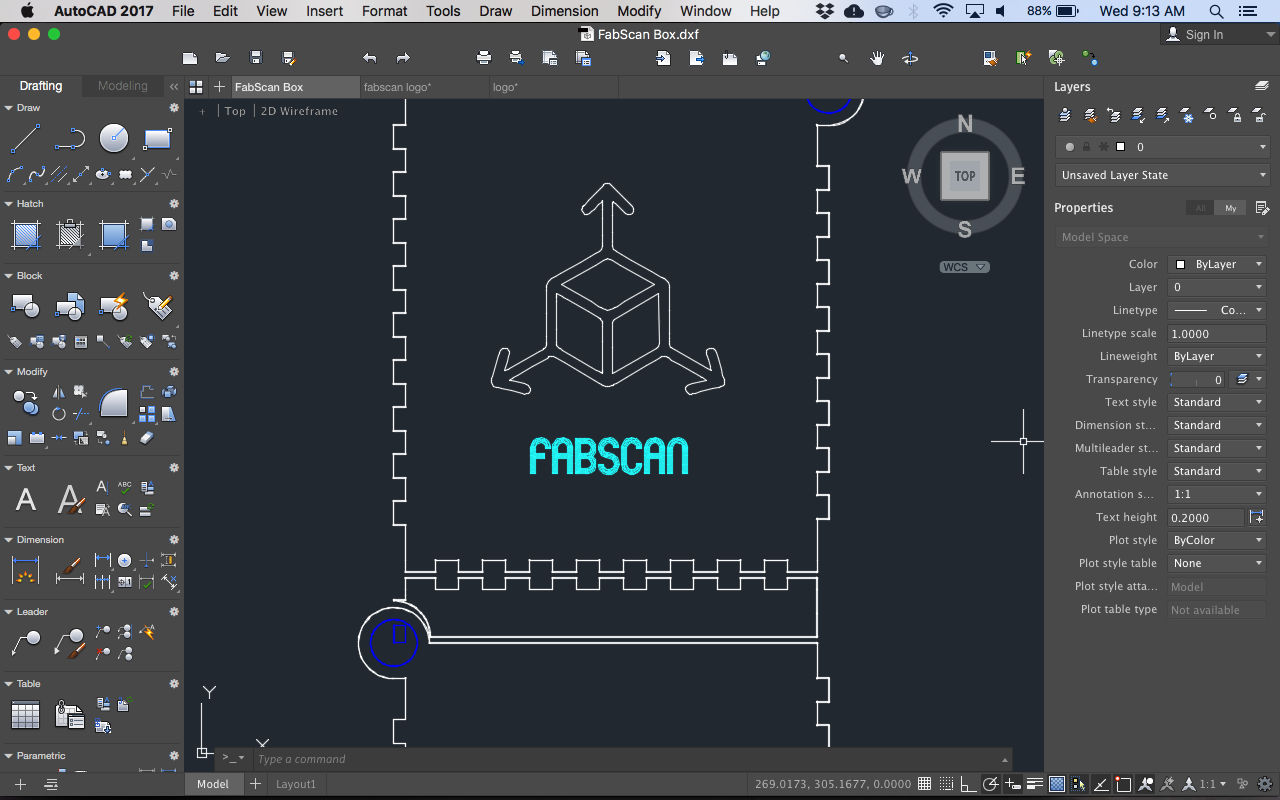Select the Mirror tool in Modify

click(x=58, y=392)
